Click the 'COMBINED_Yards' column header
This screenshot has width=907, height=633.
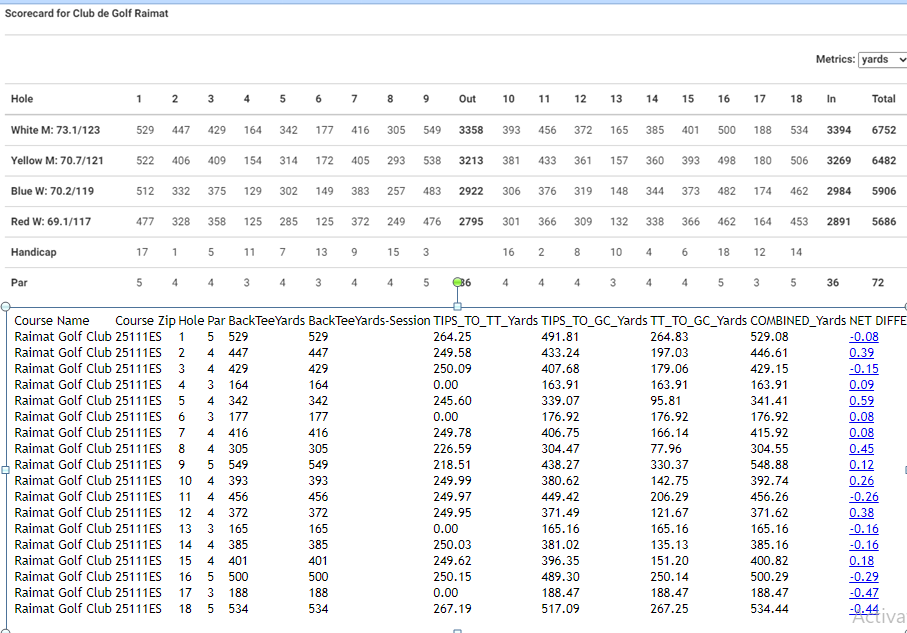pyautogui.click(x=798, y=321)
